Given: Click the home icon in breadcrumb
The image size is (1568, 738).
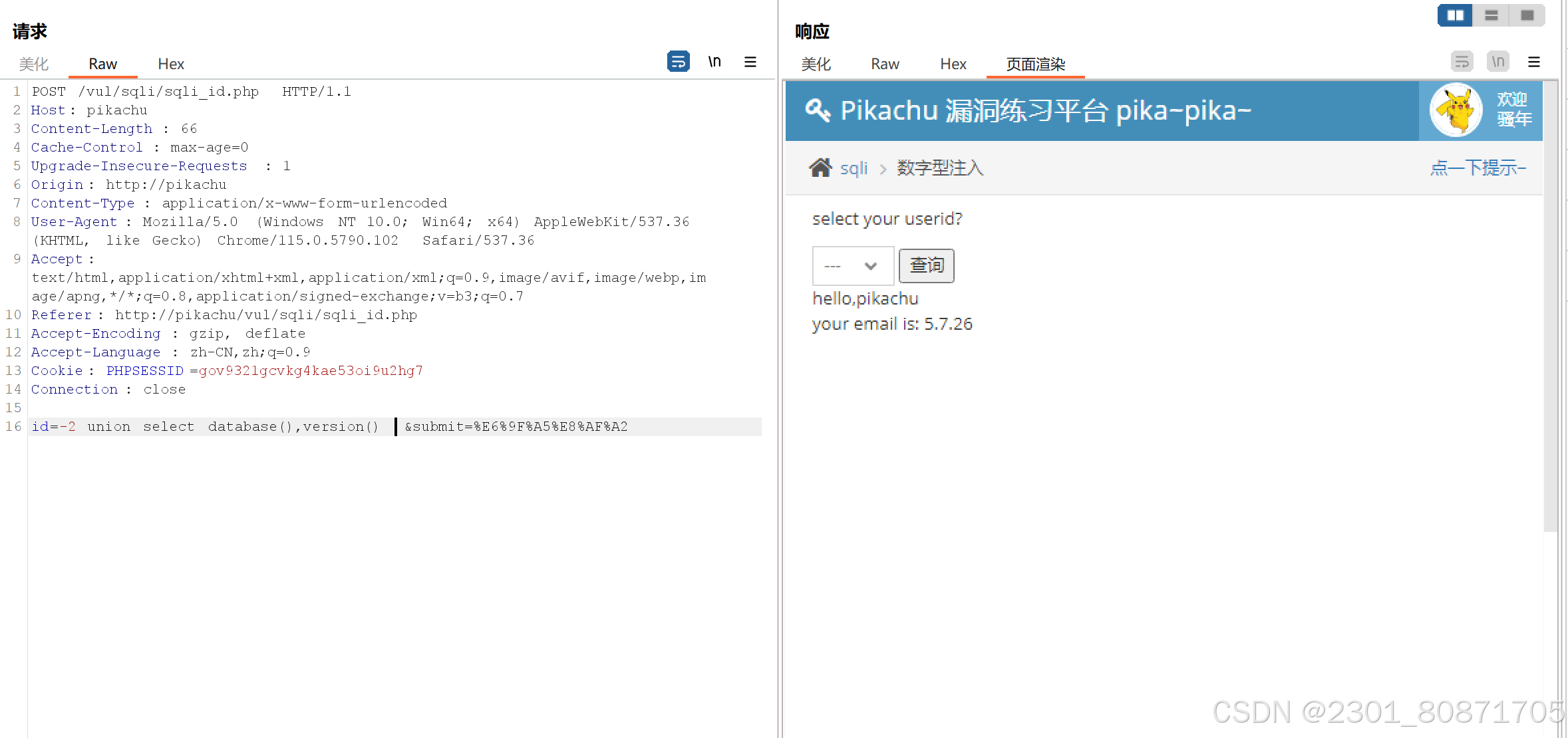Looking at the screenshot, I should pos(820,168).
